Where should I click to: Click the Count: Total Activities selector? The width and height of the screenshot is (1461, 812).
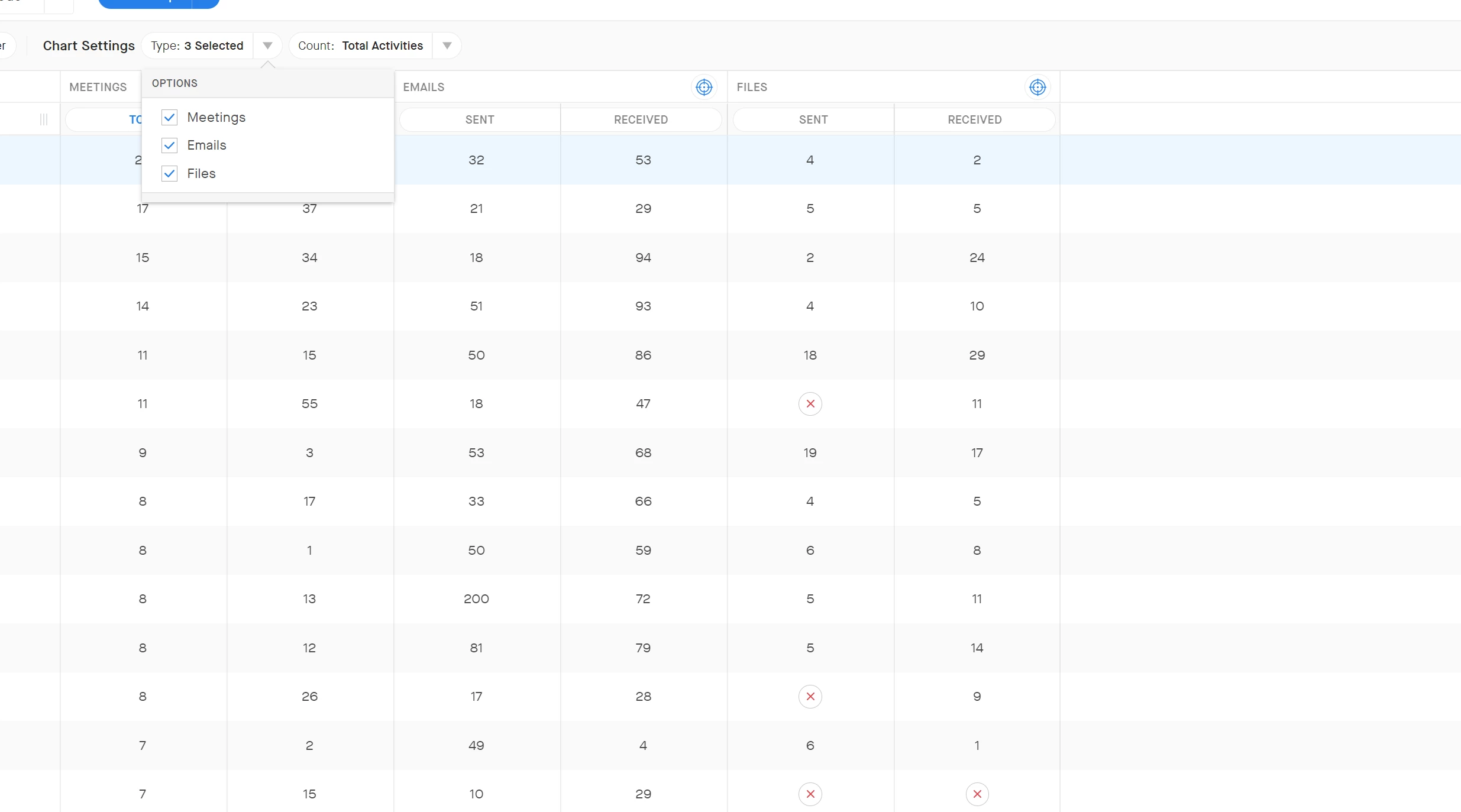click(361, 46)
